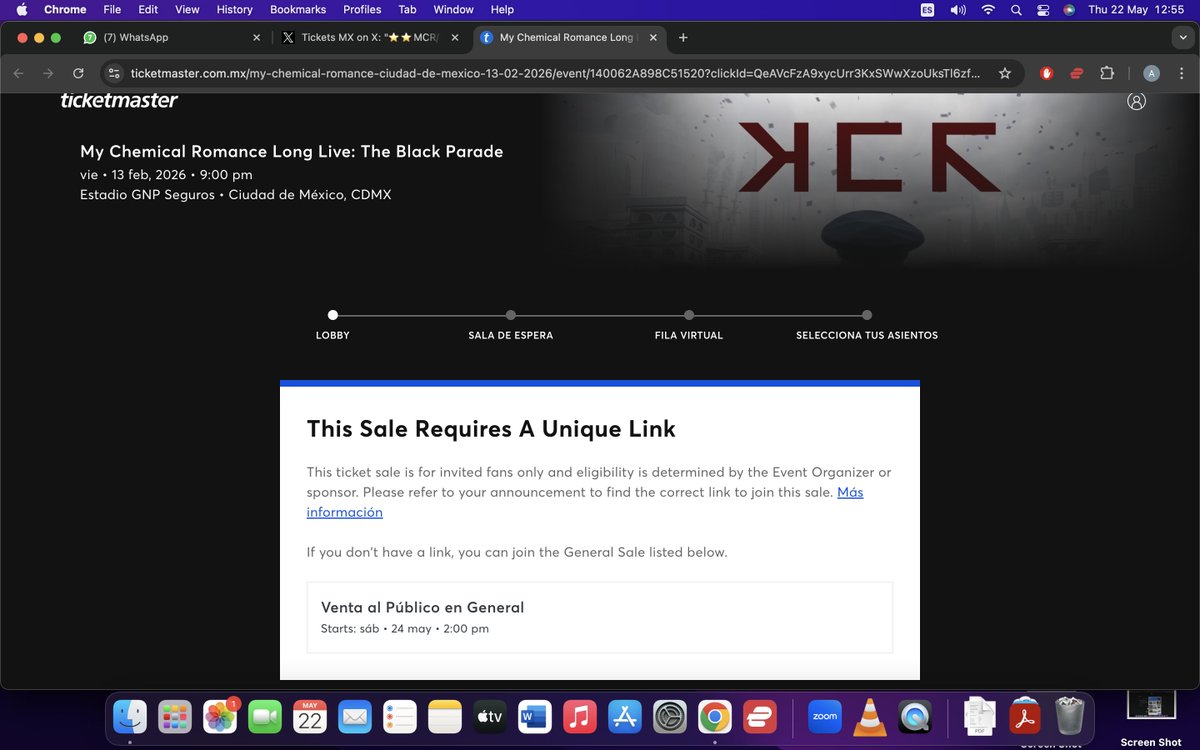View site information icon in address bar
The image size is (1200, 750).
tap(114, 73)
